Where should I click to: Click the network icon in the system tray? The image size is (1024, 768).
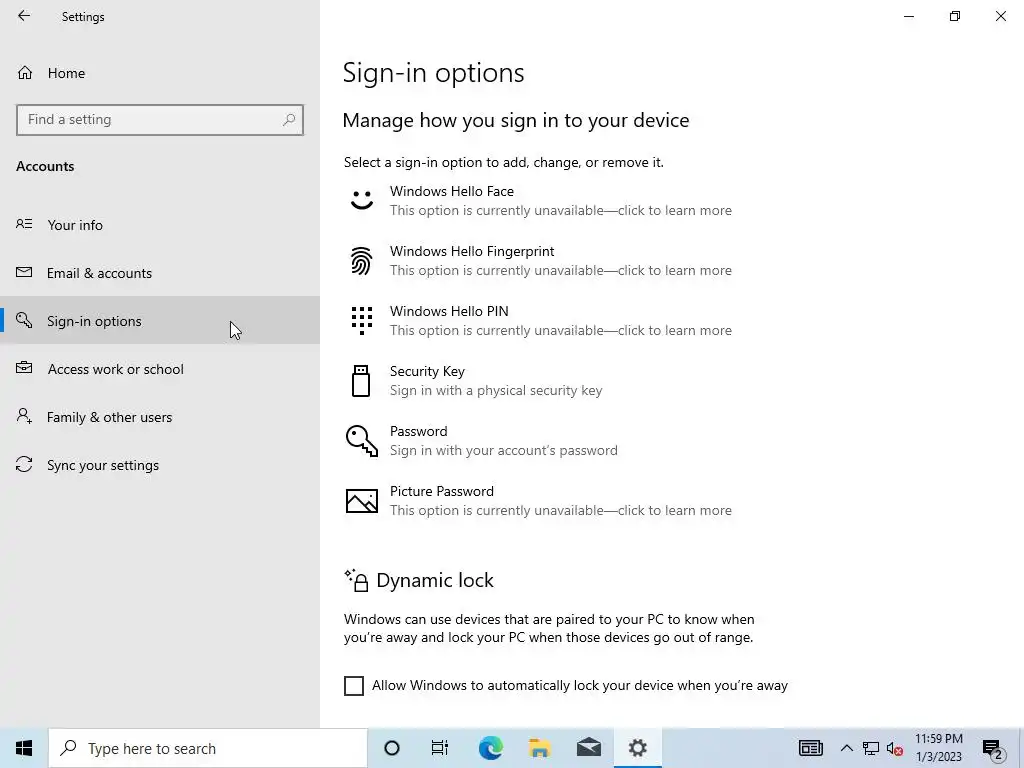pyautogui.click(x=871, y=748)
